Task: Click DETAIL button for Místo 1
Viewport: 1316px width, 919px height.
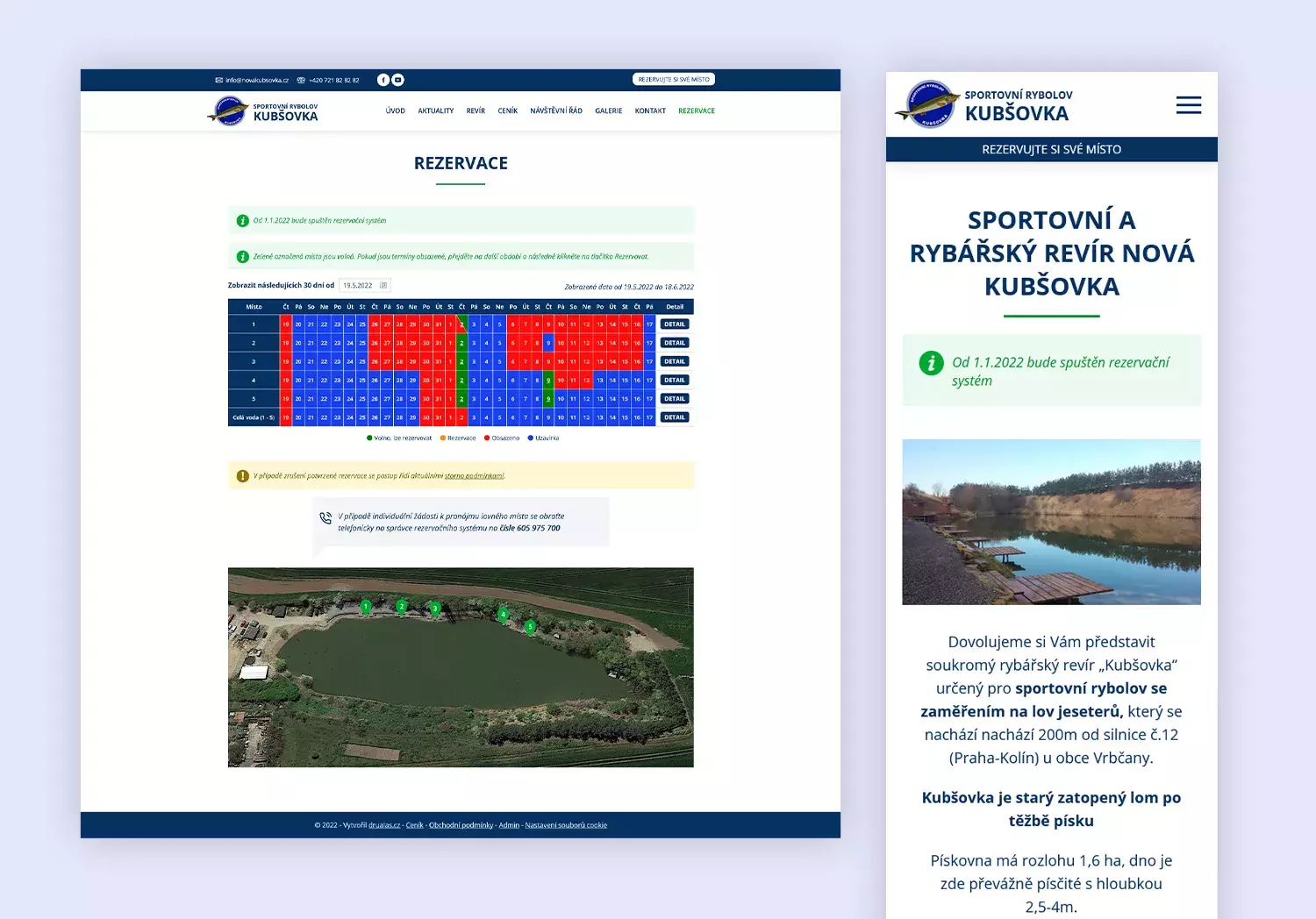Action: (674, 324)
